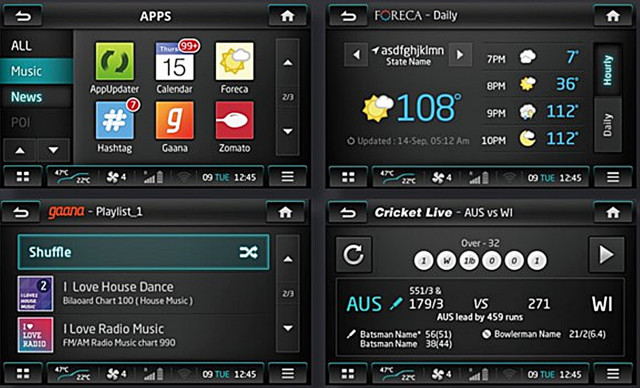Viewport: 640px width, 388px height.
Task: Click the 12:45 clock on Gaana status bar
Action: point(245,374)
